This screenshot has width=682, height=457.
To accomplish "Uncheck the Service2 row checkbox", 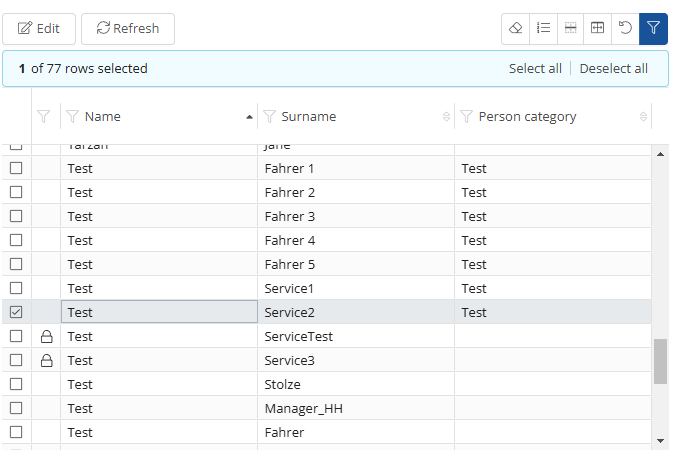I will (x=16, y=312).
